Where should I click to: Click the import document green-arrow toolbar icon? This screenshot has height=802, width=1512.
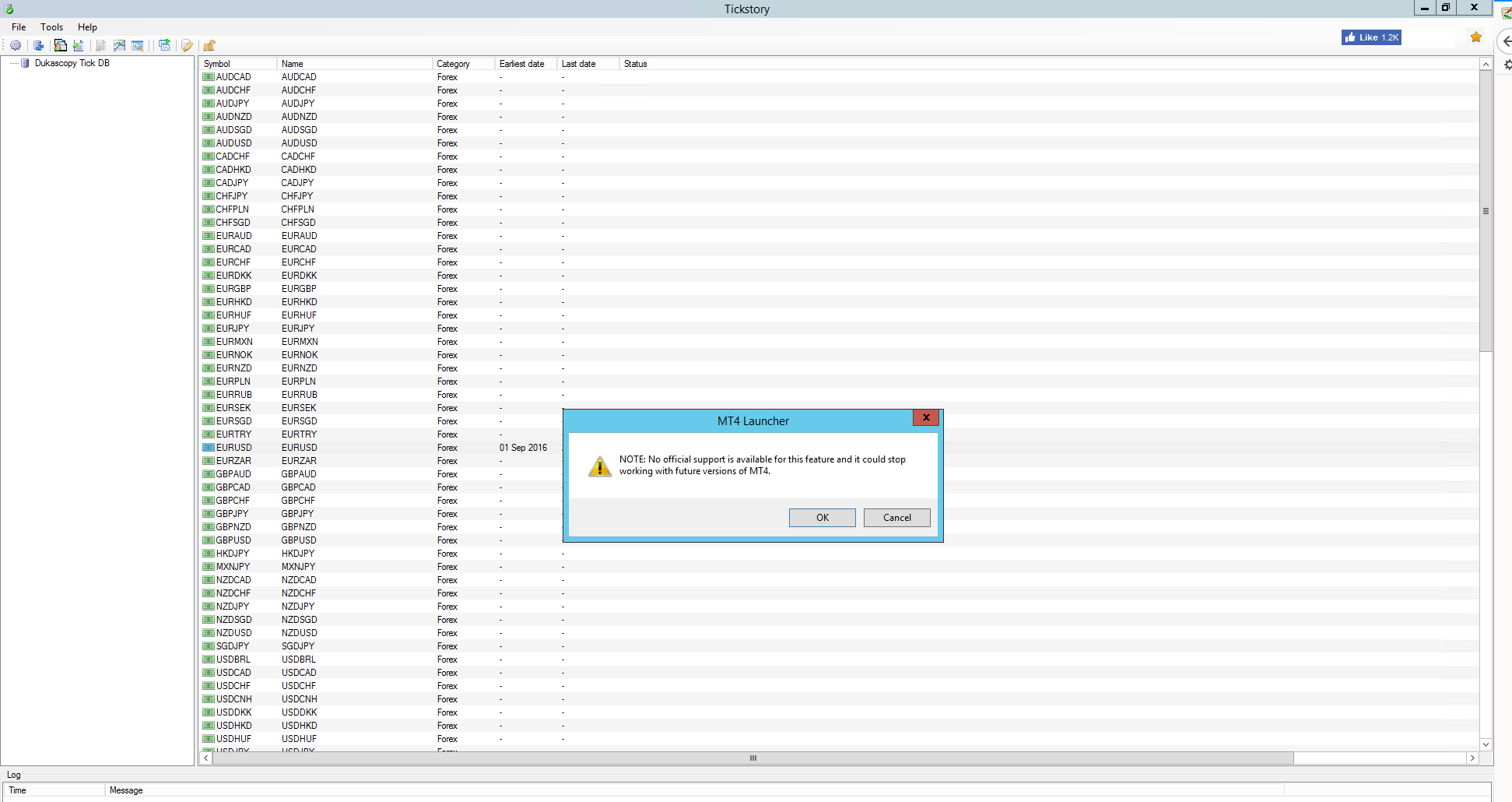(x=79, y=45)
